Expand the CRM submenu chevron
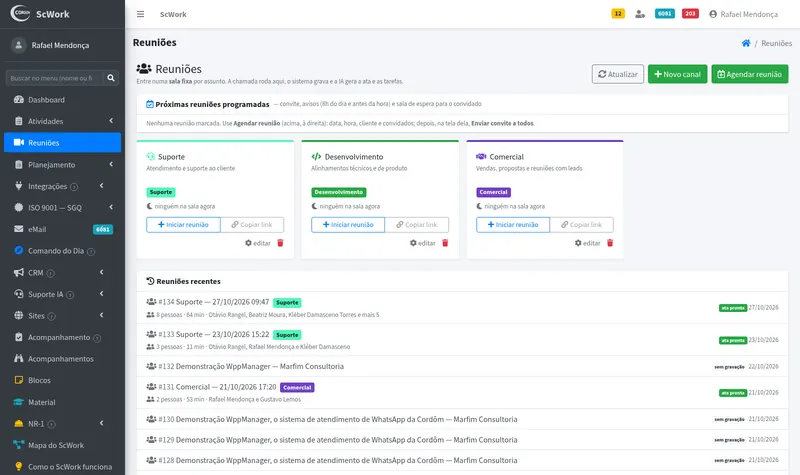Screen dimensions: 800x475 (x=102, y=272)
